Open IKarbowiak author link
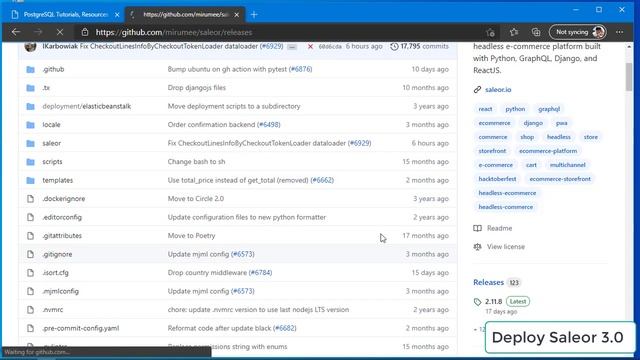 coord(60,47)
